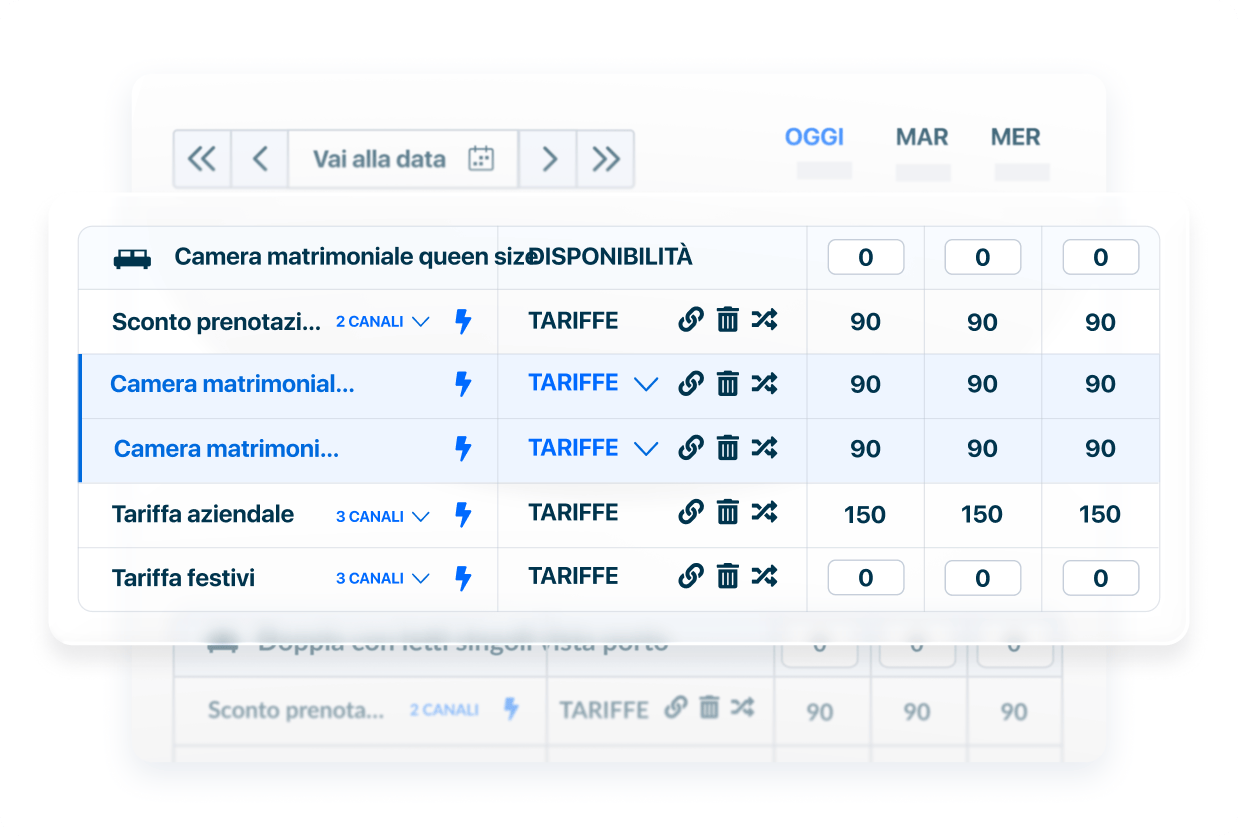1238x836 pixels.
Task: Click link icon in Sconto prenotazi row
Action: (690, 320)
